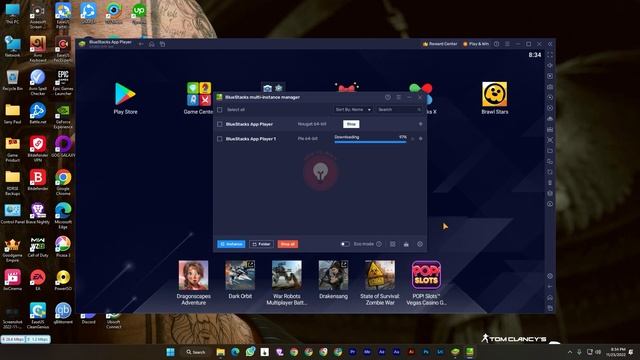
Task: Open Brave Nightly desktop shortcut
Action: click(x=38, y=214)
